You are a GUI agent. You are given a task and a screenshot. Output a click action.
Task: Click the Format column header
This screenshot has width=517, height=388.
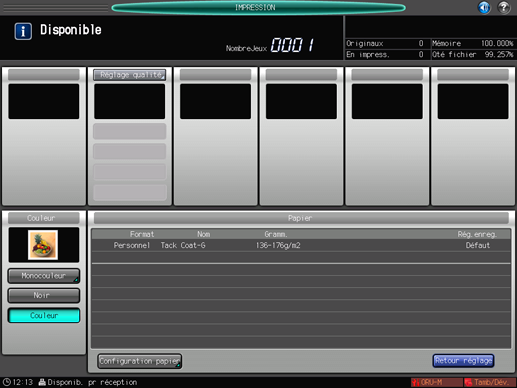(142, 234)
